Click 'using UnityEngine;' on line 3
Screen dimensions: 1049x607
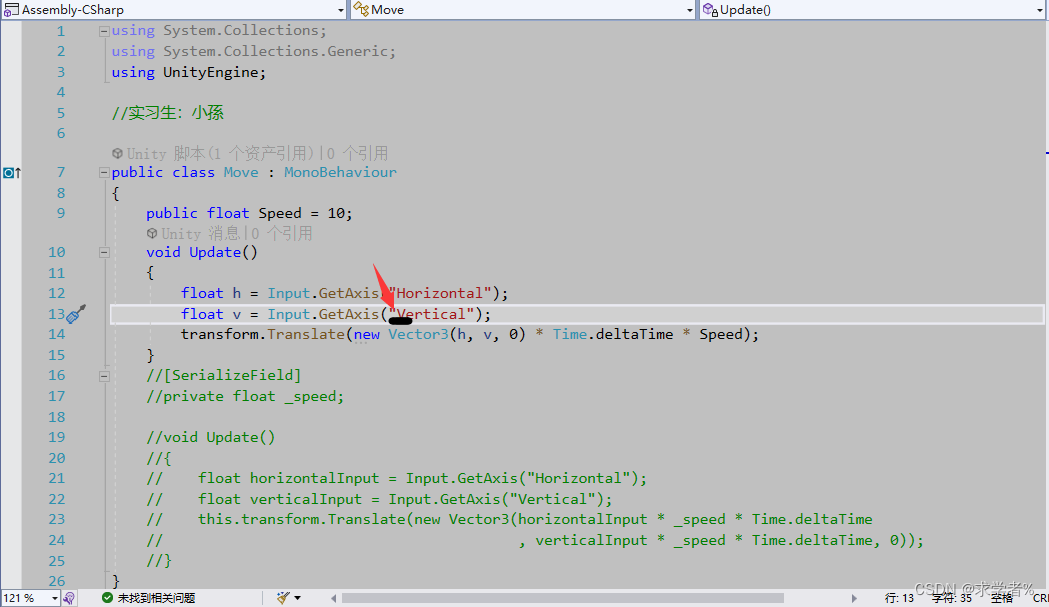tap(189, 72)
